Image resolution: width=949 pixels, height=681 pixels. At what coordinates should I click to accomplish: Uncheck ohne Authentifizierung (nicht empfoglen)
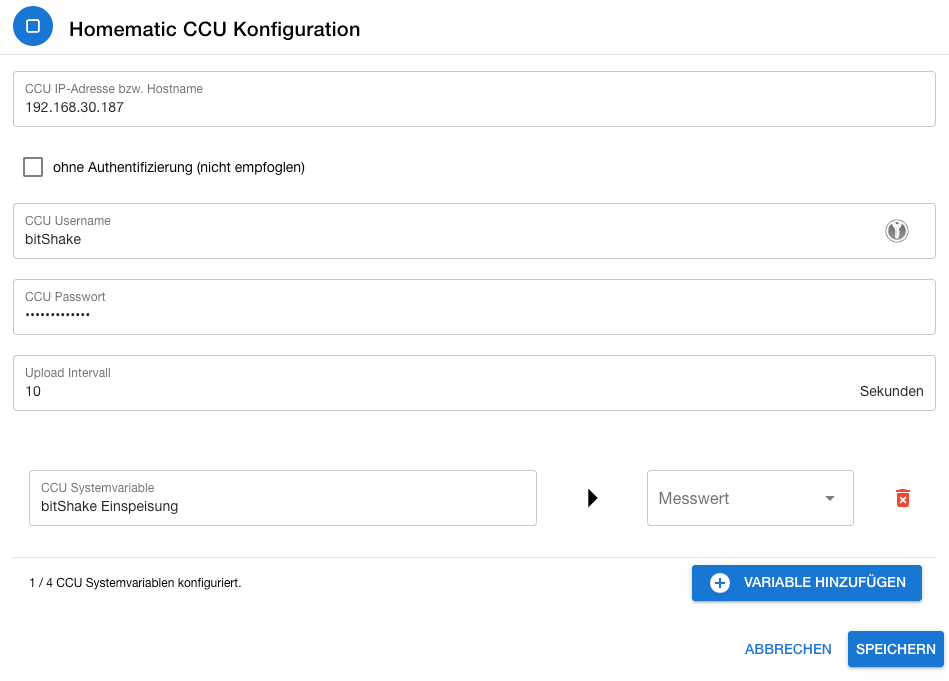tap(32, 167)
